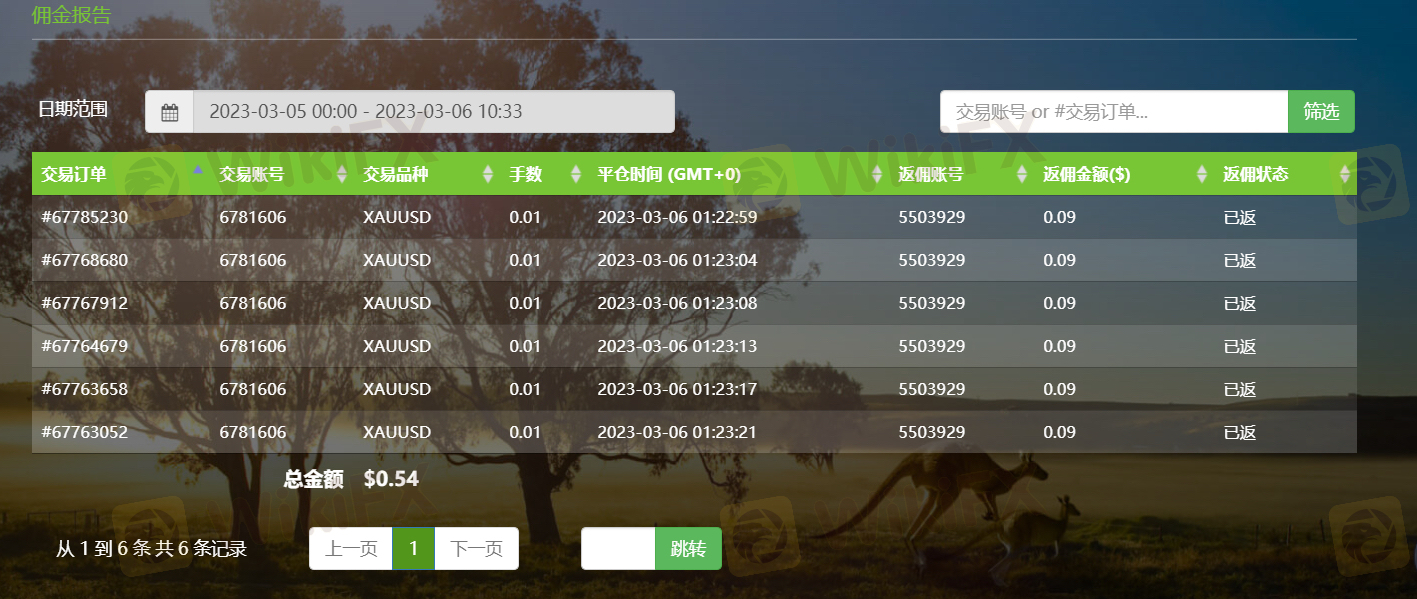The height and width of the screenshot is (599, 1417).
Task: Click the calendar icon beside date range
Action: click(170, 112)
